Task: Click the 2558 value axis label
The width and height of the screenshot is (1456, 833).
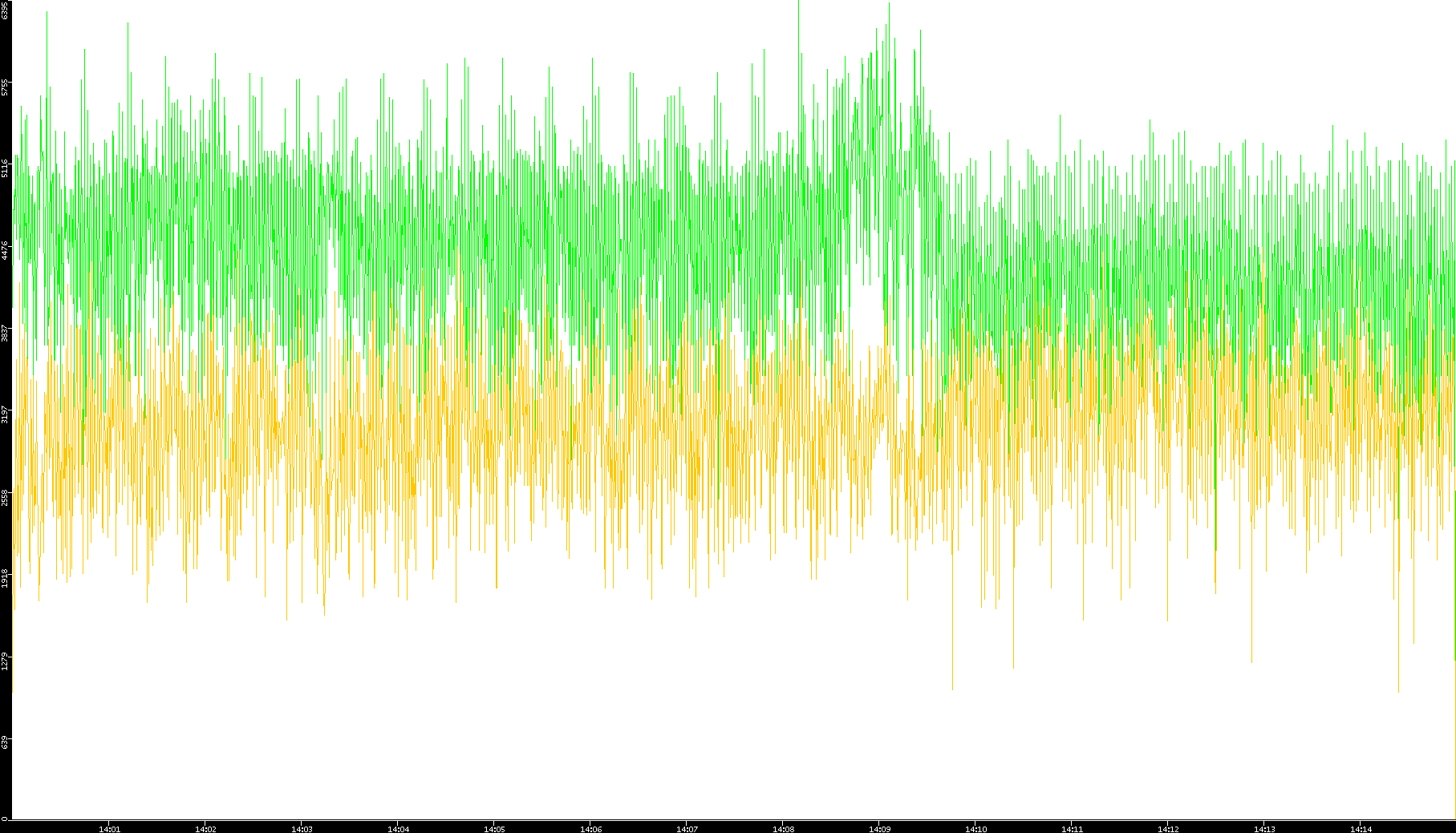Action: [5, 496]
